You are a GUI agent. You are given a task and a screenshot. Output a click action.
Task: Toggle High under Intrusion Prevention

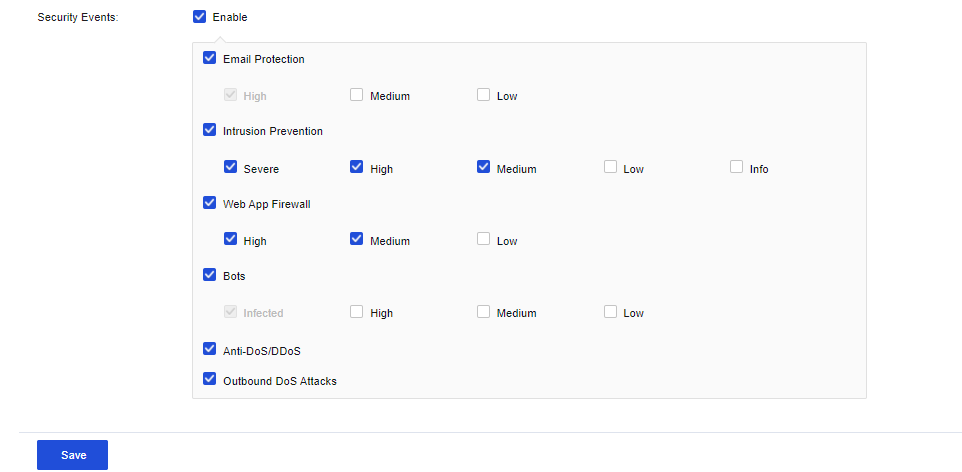(357, 168)
